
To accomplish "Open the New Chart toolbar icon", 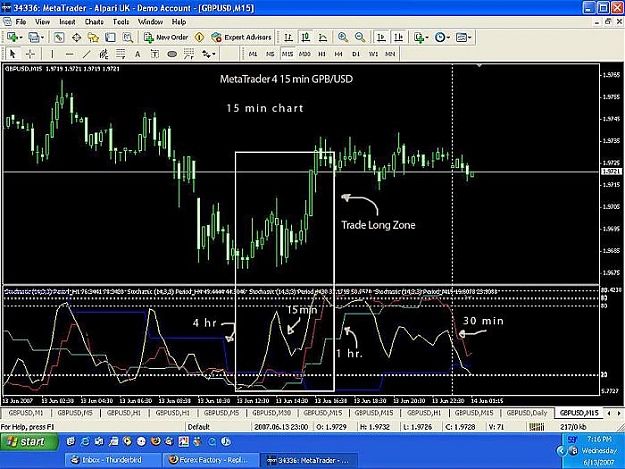I will point(12,37).
